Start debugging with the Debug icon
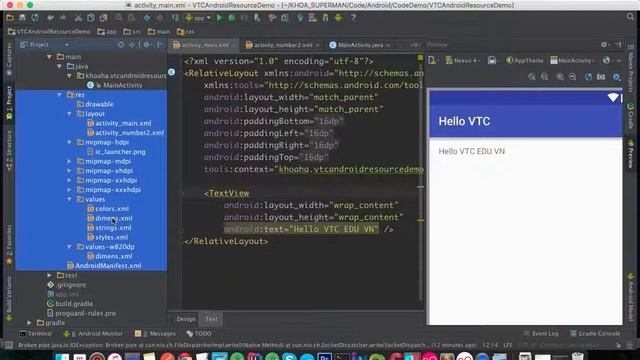 (x=231, y=18)
